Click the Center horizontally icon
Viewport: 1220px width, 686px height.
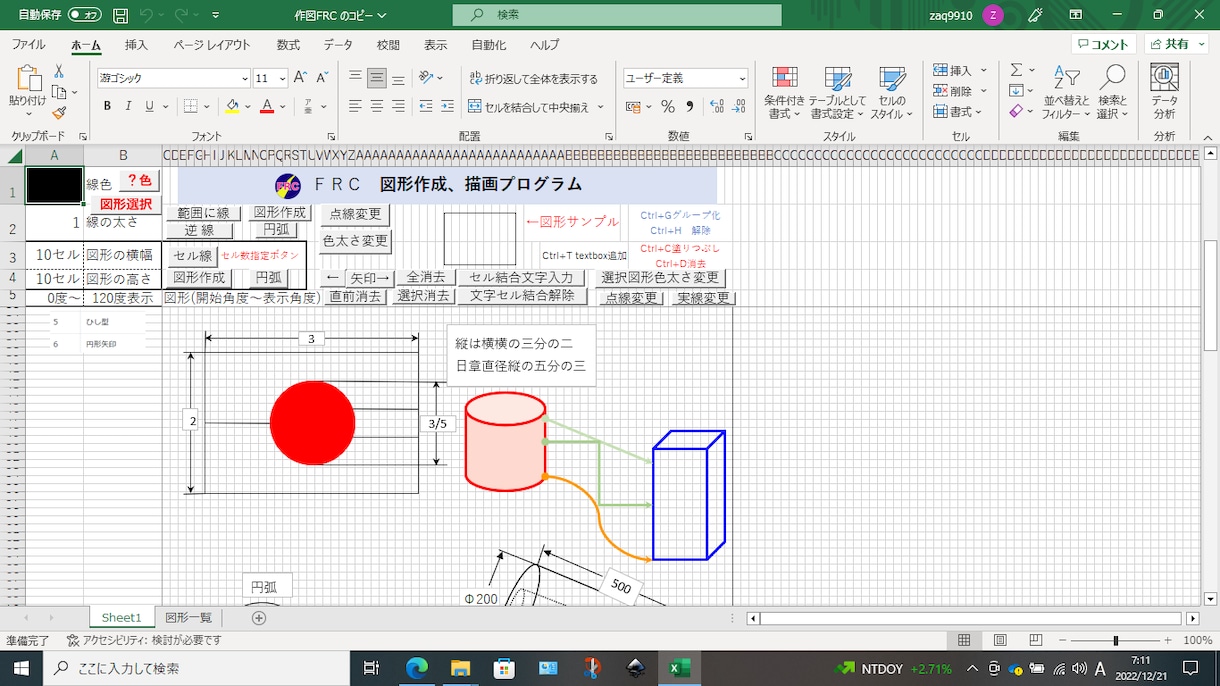click(x=376, y=106)
